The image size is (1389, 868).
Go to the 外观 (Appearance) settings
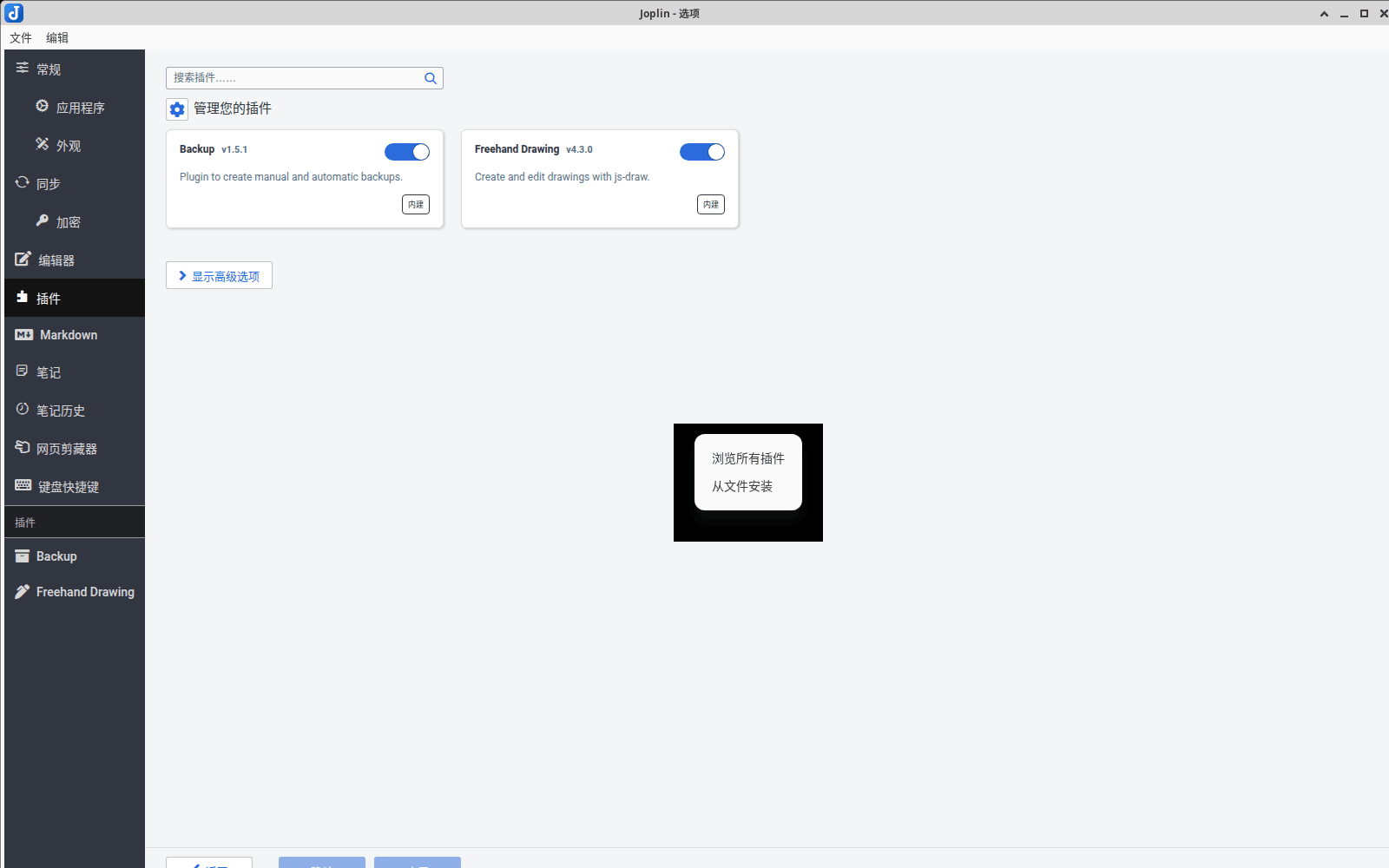[75, 145]
